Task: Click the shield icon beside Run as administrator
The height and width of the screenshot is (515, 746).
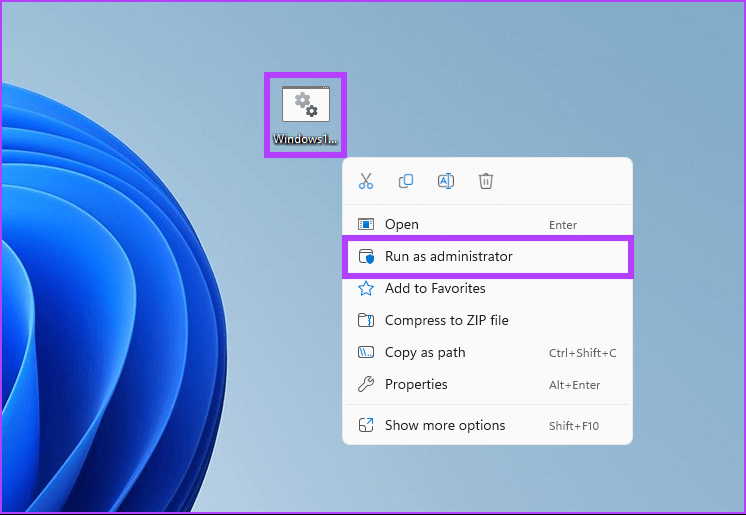Action: [x=366, y=257]
